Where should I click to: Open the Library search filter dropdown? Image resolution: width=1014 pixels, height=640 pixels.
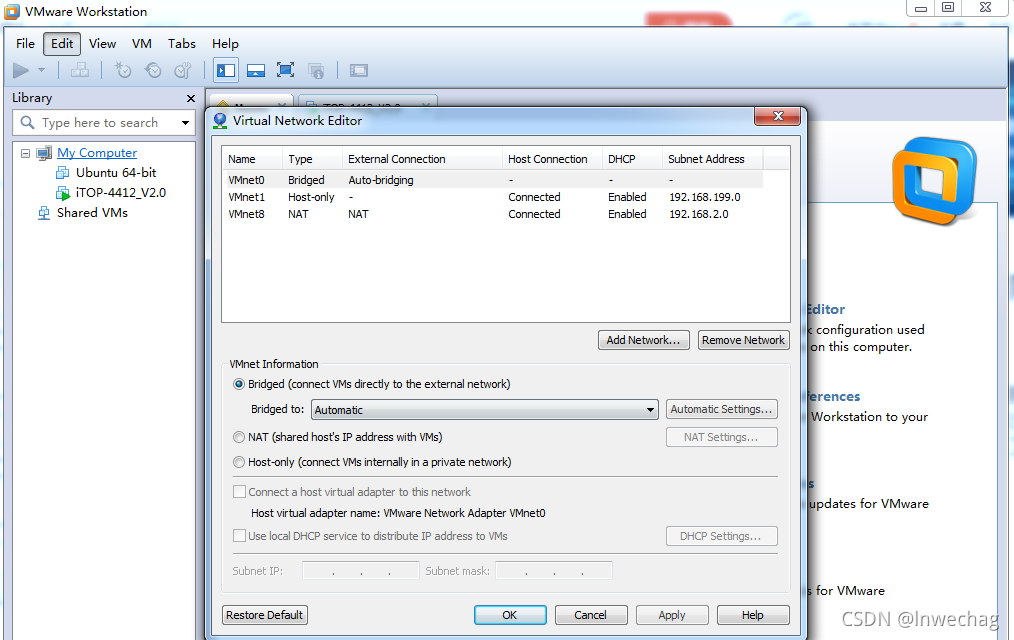[x=186, y=123]
